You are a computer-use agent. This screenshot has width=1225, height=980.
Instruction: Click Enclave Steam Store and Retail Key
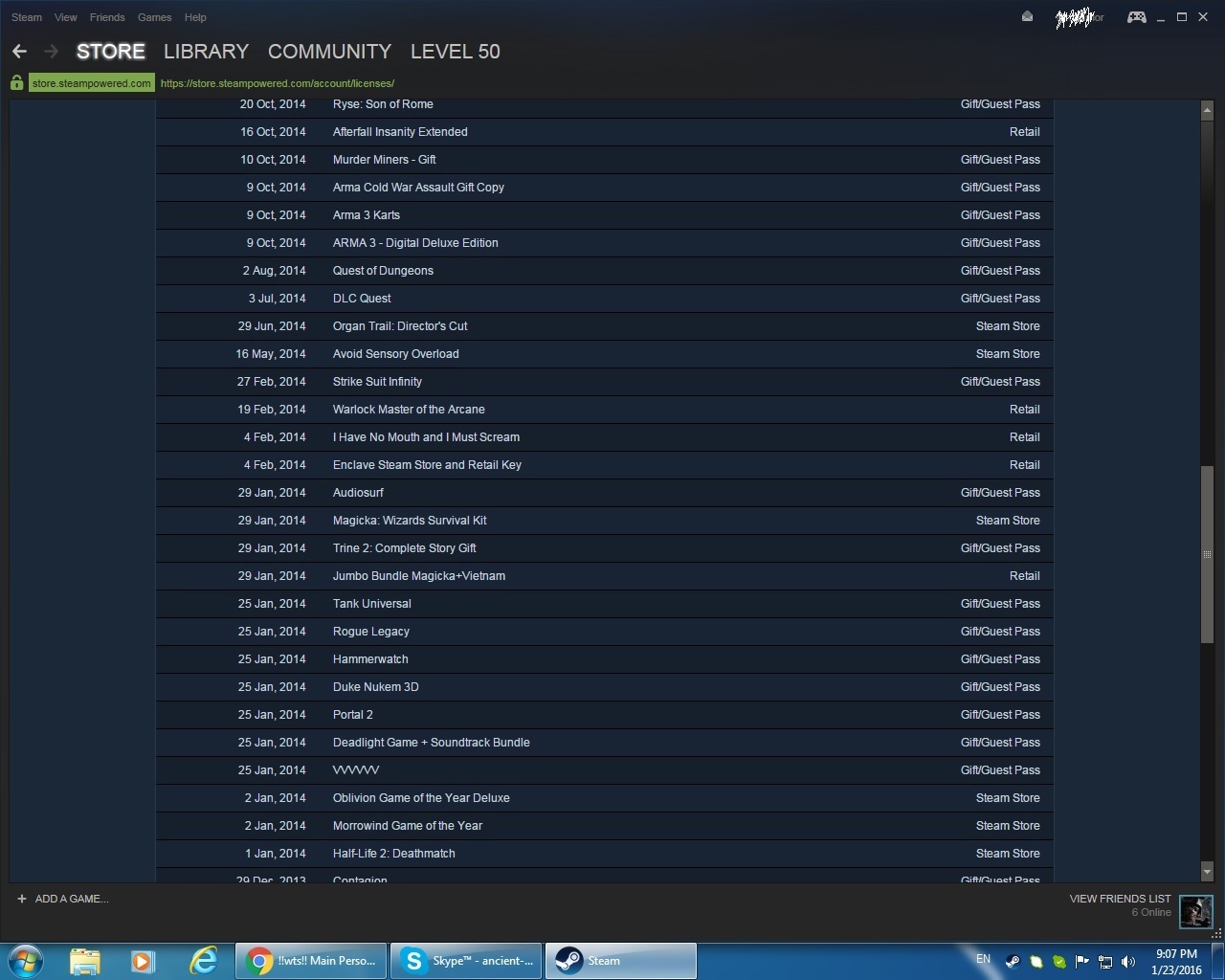[x=605, y=465]
